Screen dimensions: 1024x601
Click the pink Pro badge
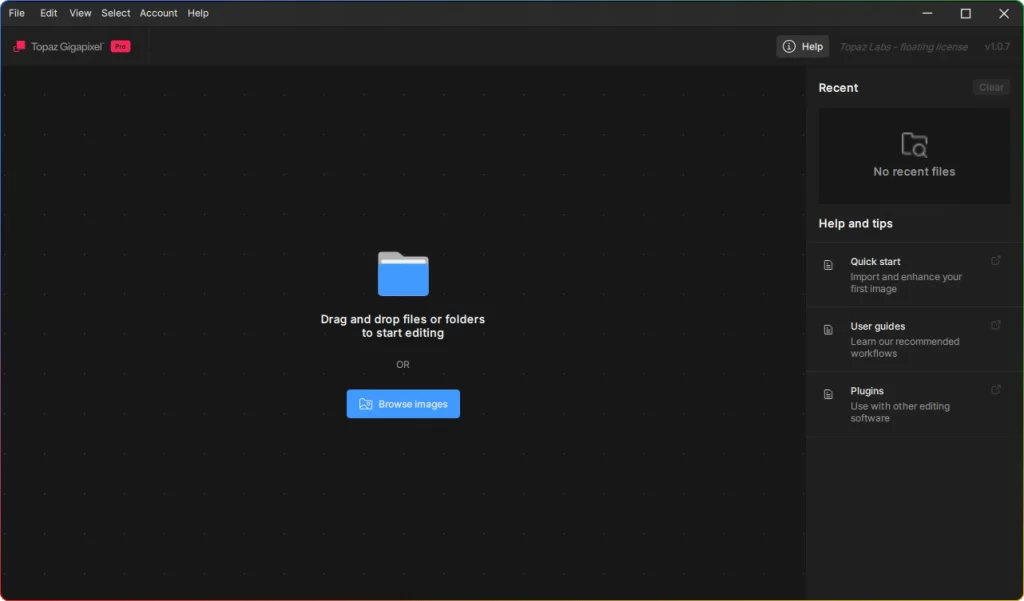click(120, 46)
